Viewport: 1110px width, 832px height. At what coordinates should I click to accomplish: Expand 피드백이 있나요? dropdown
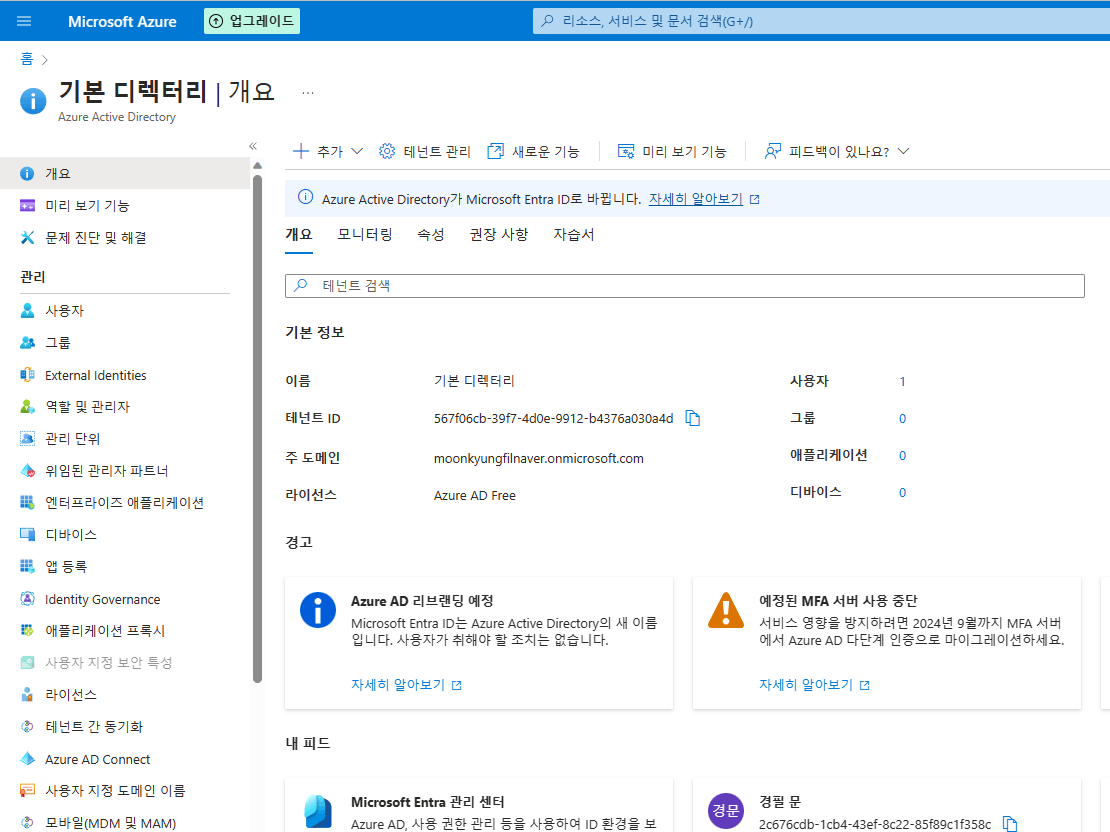click(x=837, y=152)
